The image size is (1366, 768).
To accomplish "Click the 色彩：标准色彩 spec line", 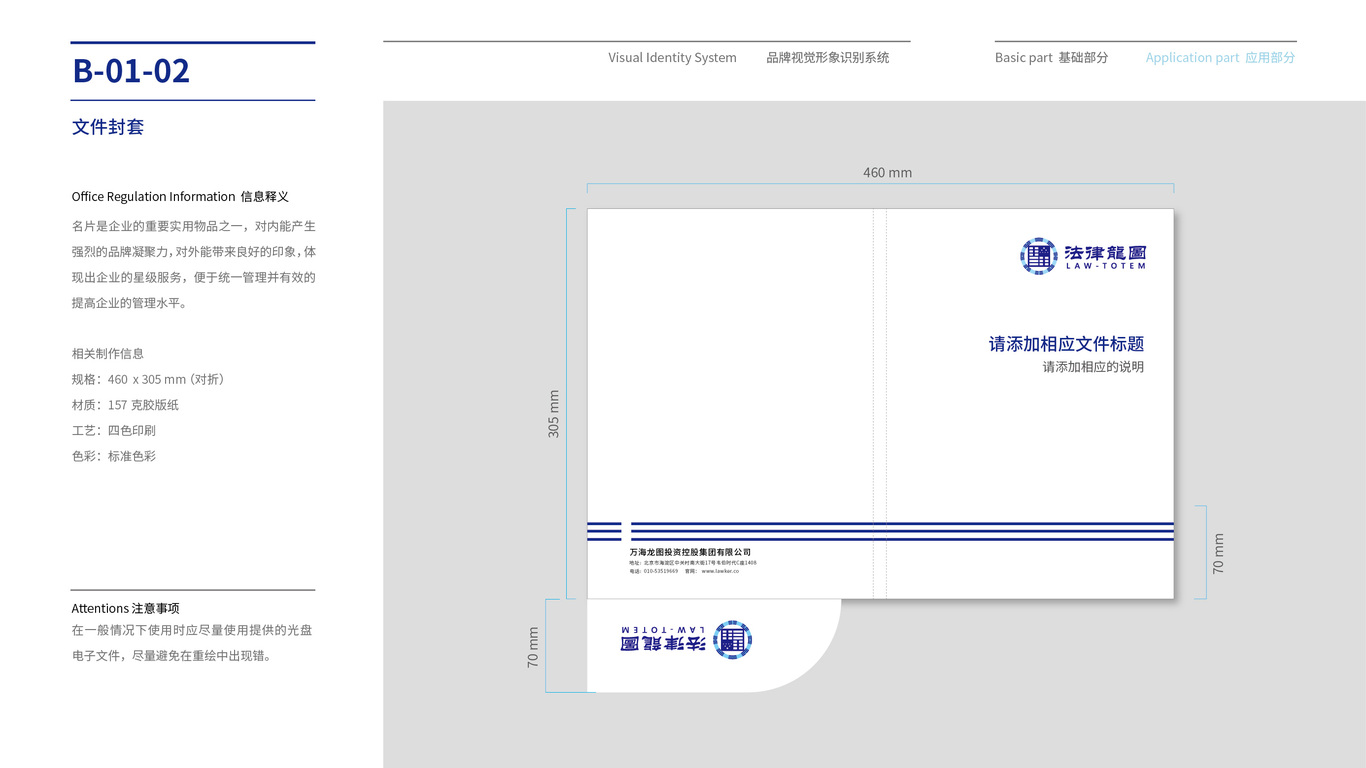I will [114, 456].
